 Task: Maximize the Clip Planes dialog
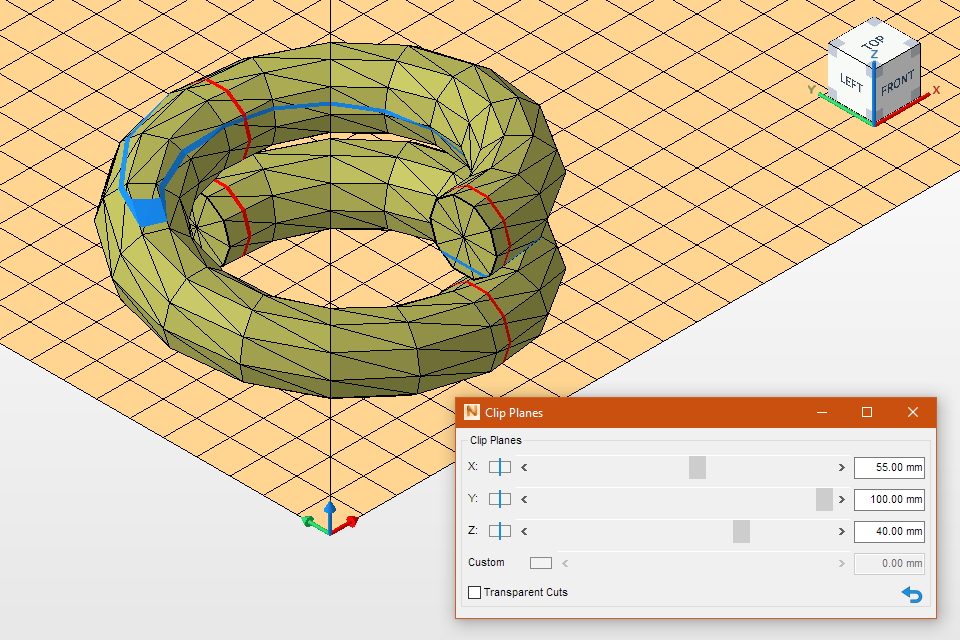click(x=867, y=412)
